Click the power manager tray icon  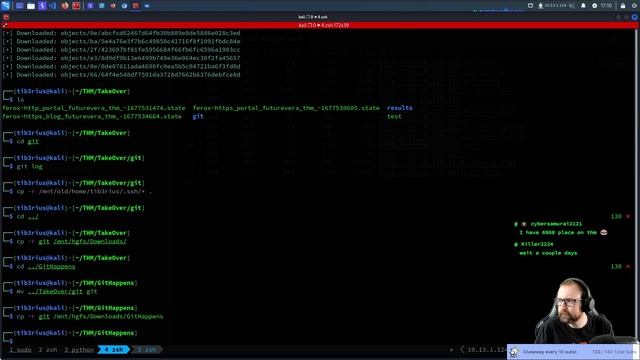tap(594, 6)
